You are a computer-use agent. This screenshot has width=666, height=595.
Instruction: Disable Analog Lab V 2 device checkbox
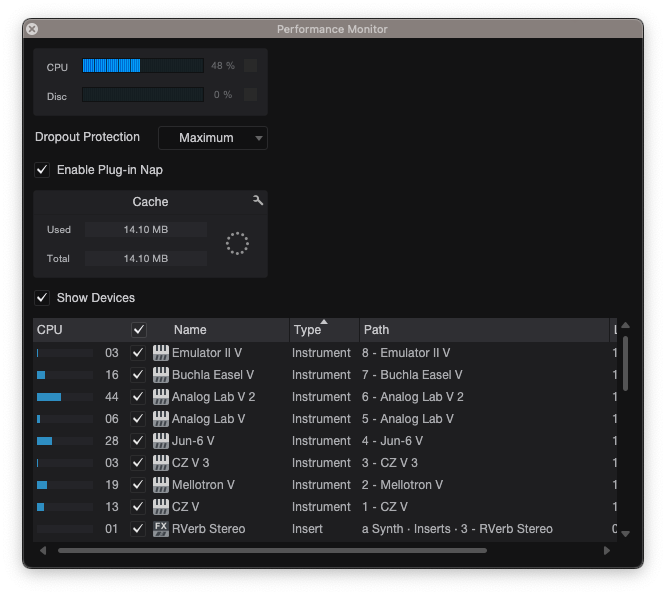[x=138, y=397]
